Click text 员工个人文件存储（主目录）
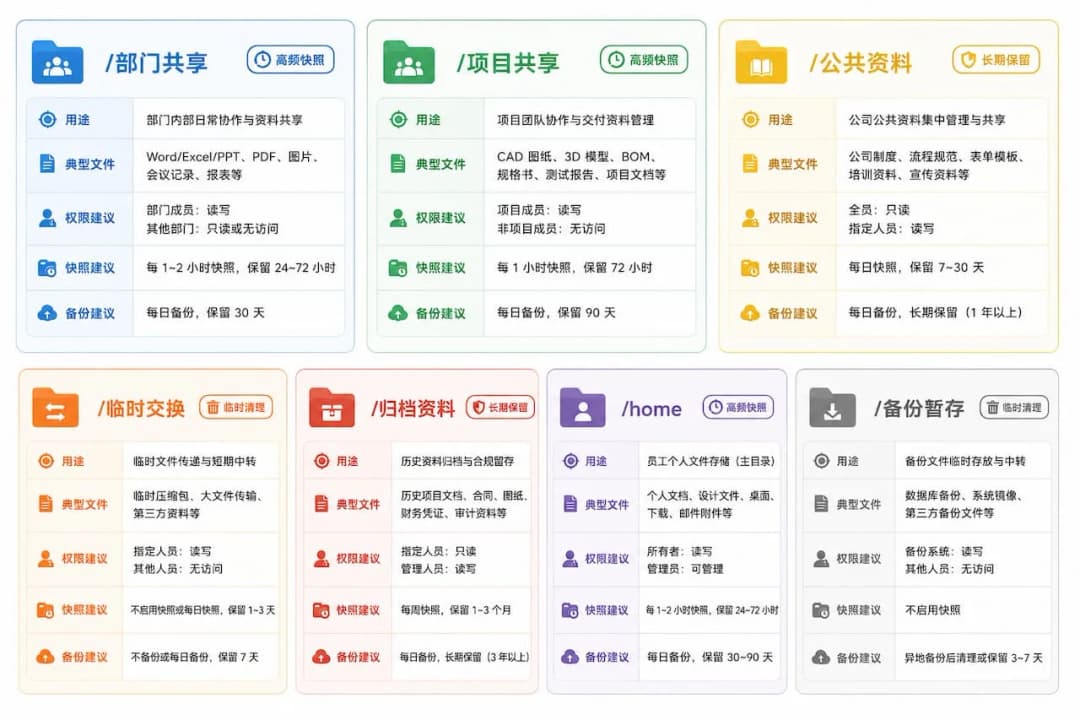This screenshot has height=720, width=1080. [712, 461]
